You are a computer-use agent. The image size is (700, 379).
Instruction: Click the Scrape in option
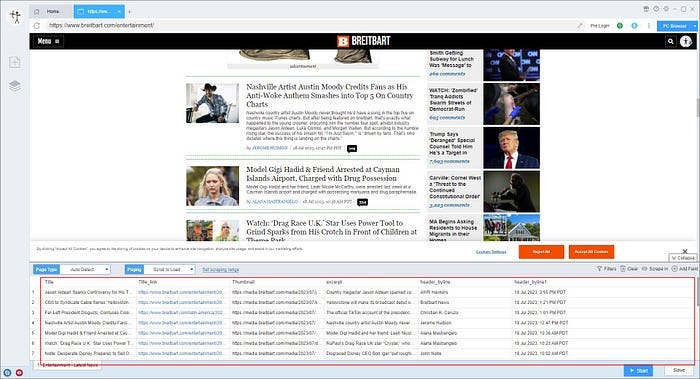[655, 269]
